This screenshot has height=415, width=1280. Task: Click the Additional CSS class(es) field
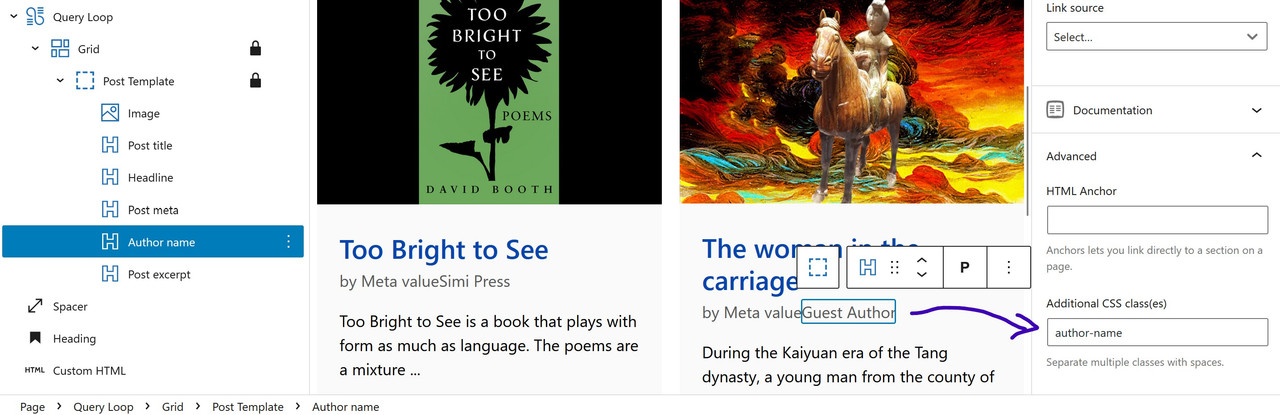pyautogui.click(x=1157, y=332)
